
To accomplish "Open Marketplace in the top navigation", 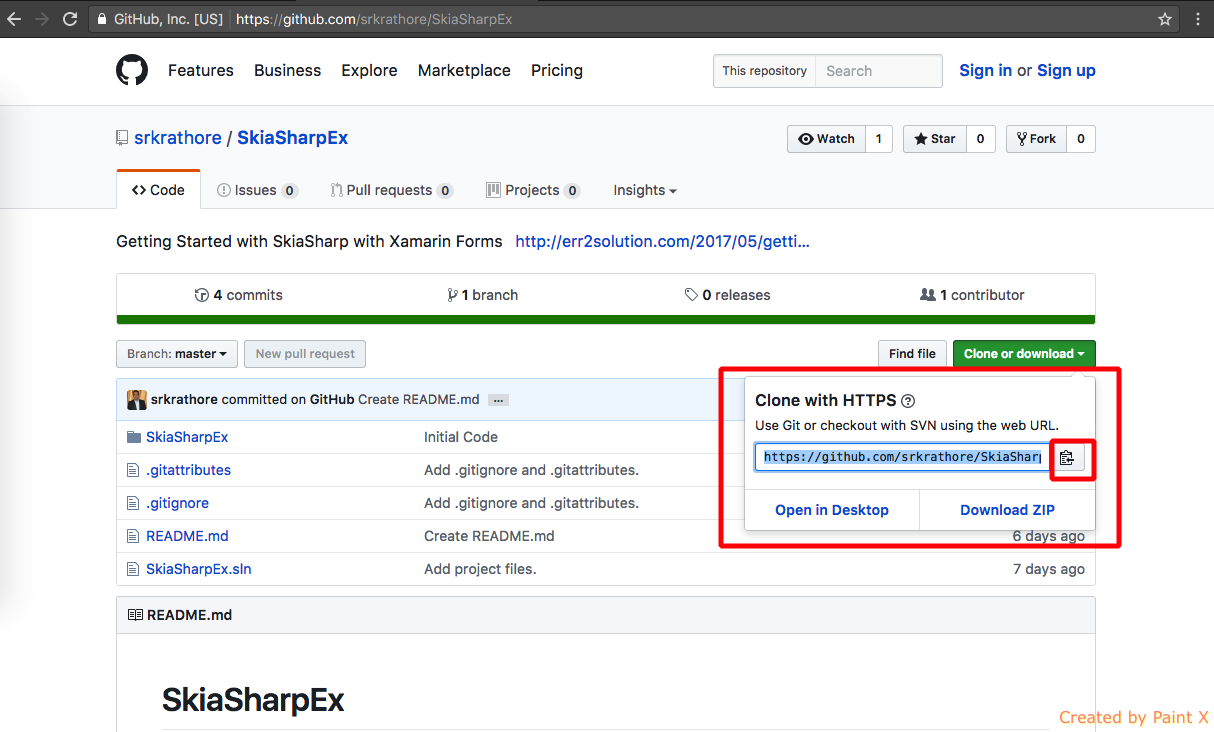I will point(464,70).
